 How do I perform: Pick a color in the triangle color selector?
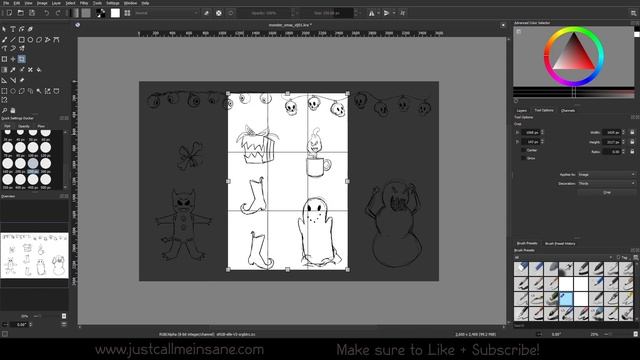coord(574,56)
